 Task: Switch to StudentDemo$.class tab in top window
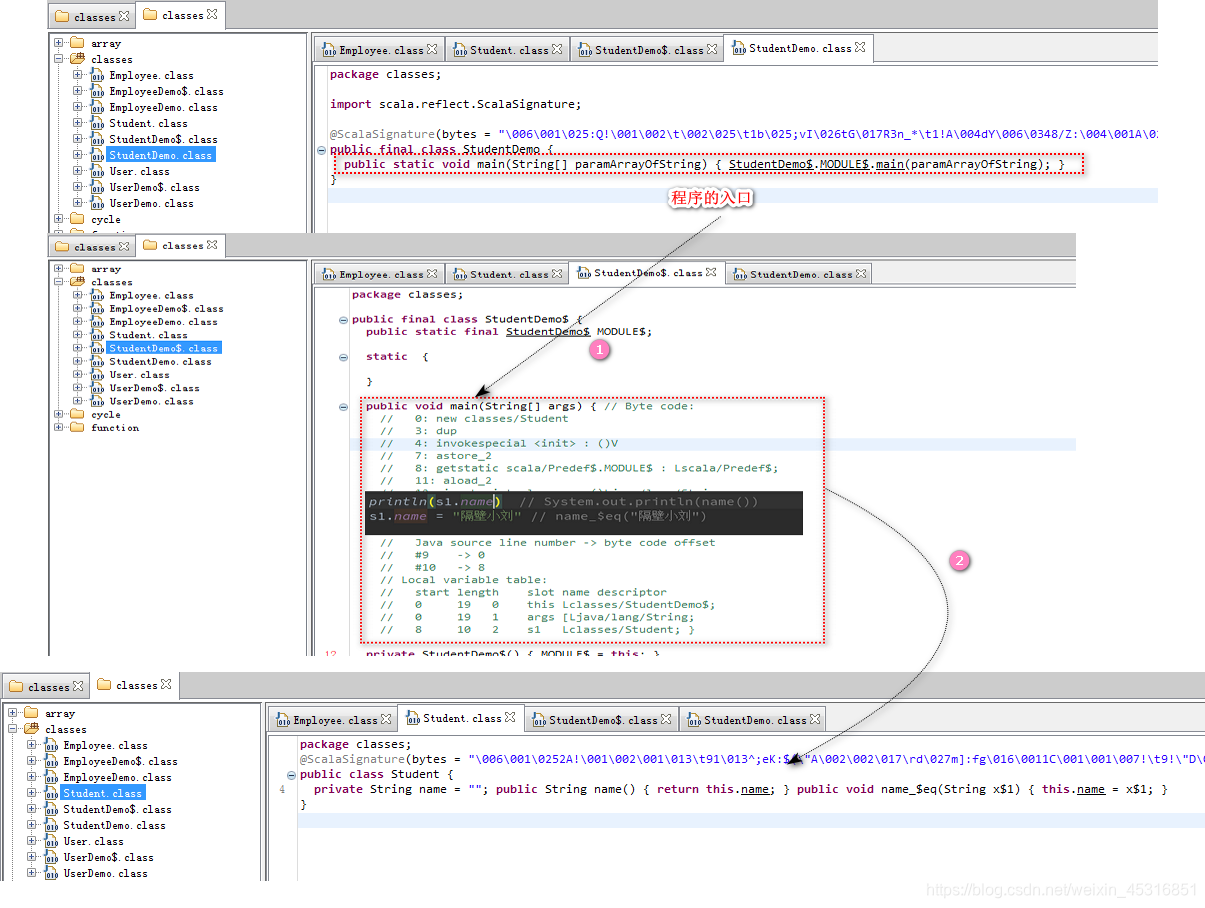[x=648, y=50]
